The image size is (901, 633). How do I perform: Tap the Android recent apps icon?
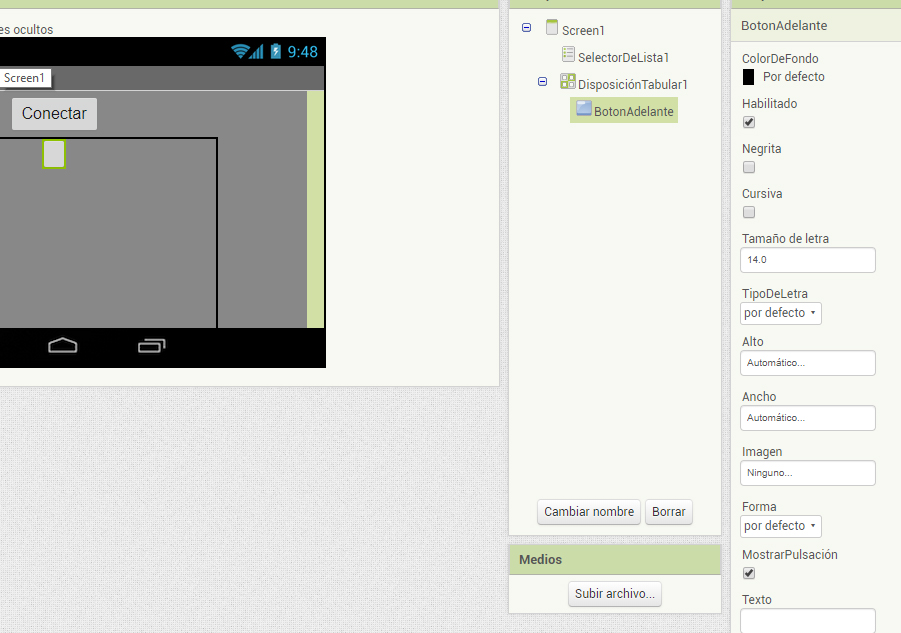152,346
